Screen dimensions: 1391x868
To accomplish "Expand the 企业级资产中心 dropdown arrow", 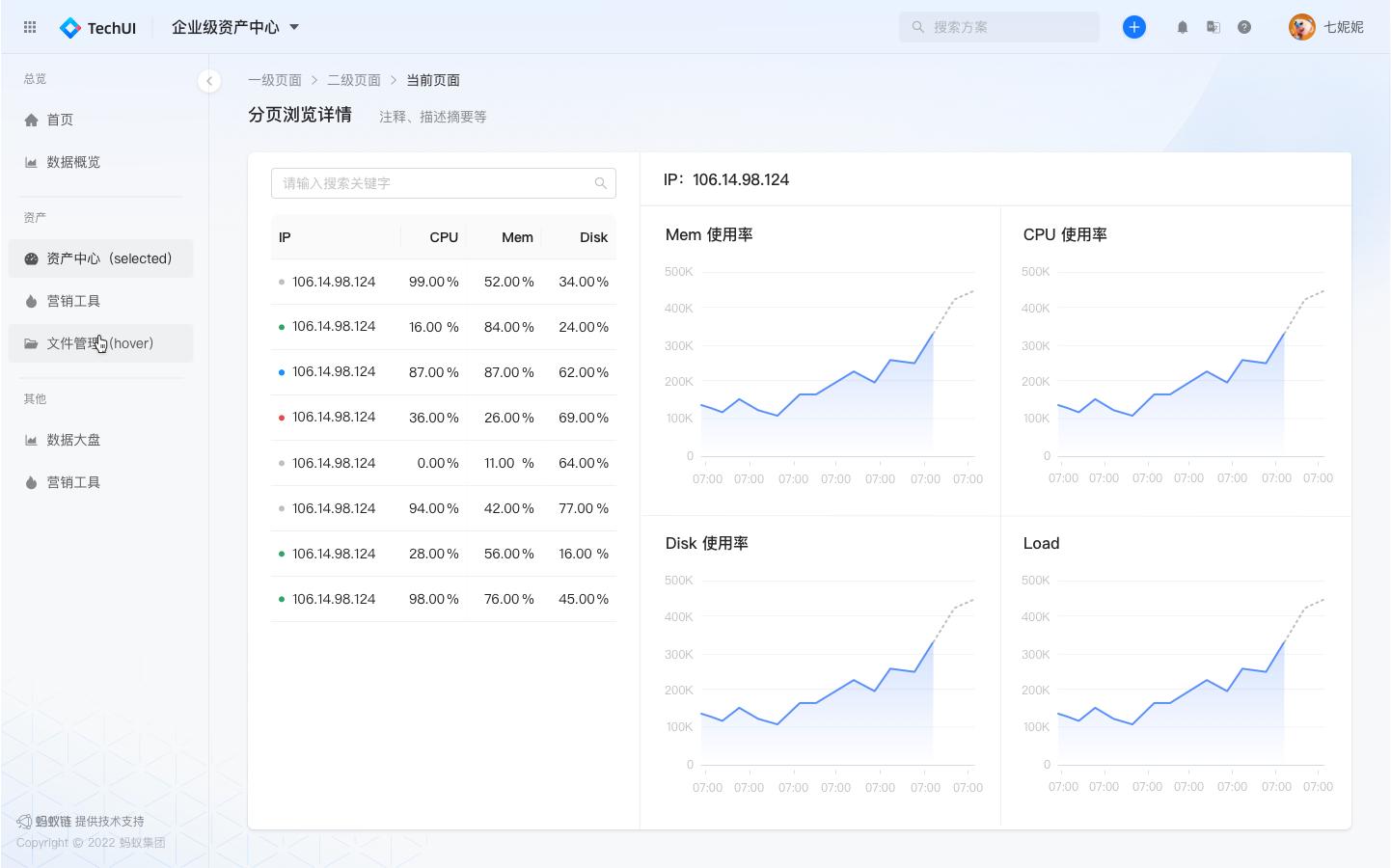I will tap(294, 27).
